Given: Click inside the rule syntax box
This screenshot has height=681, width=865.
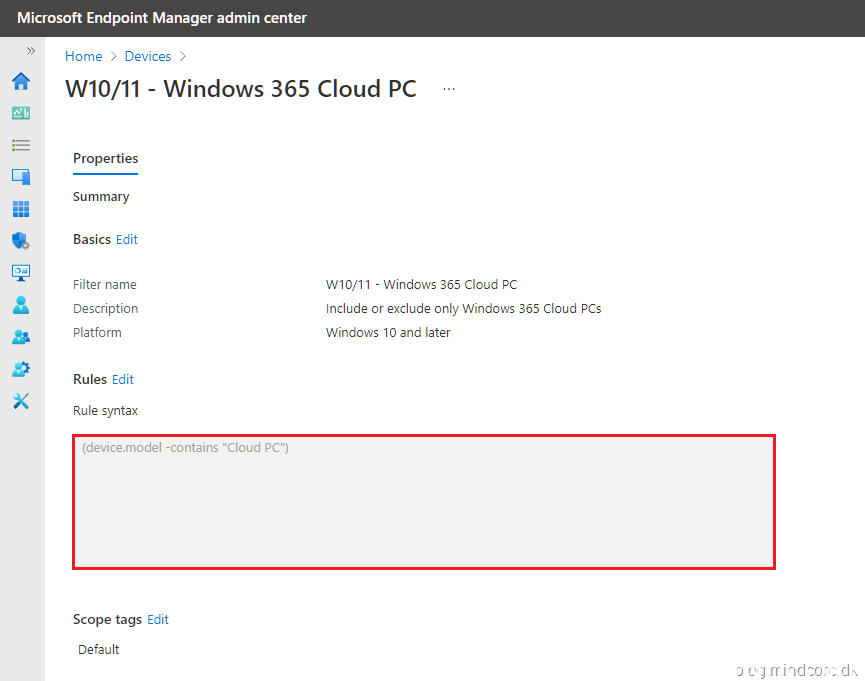Looking at the screenshot, I should (x=423, y=500).
